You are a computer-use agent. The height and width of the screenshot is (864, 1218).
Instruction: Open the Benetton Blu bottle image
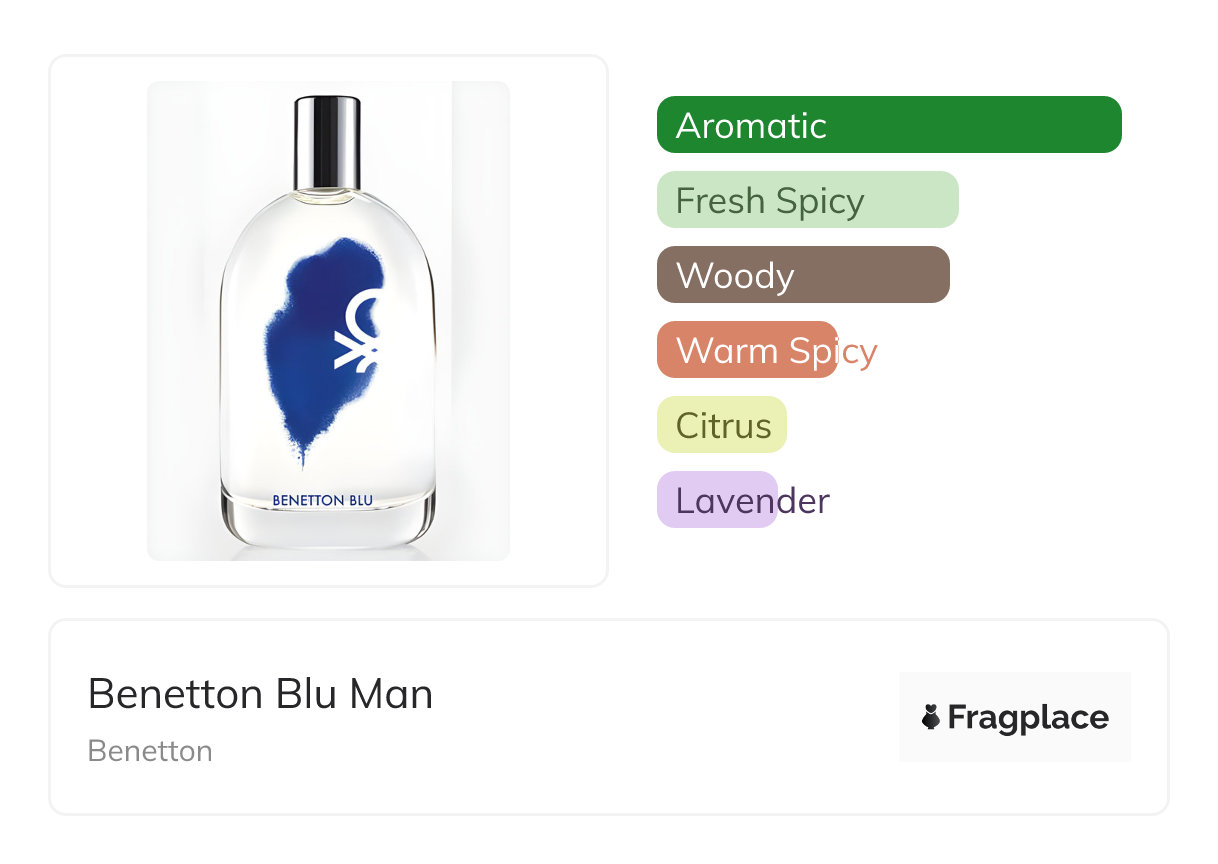point(328,321)
